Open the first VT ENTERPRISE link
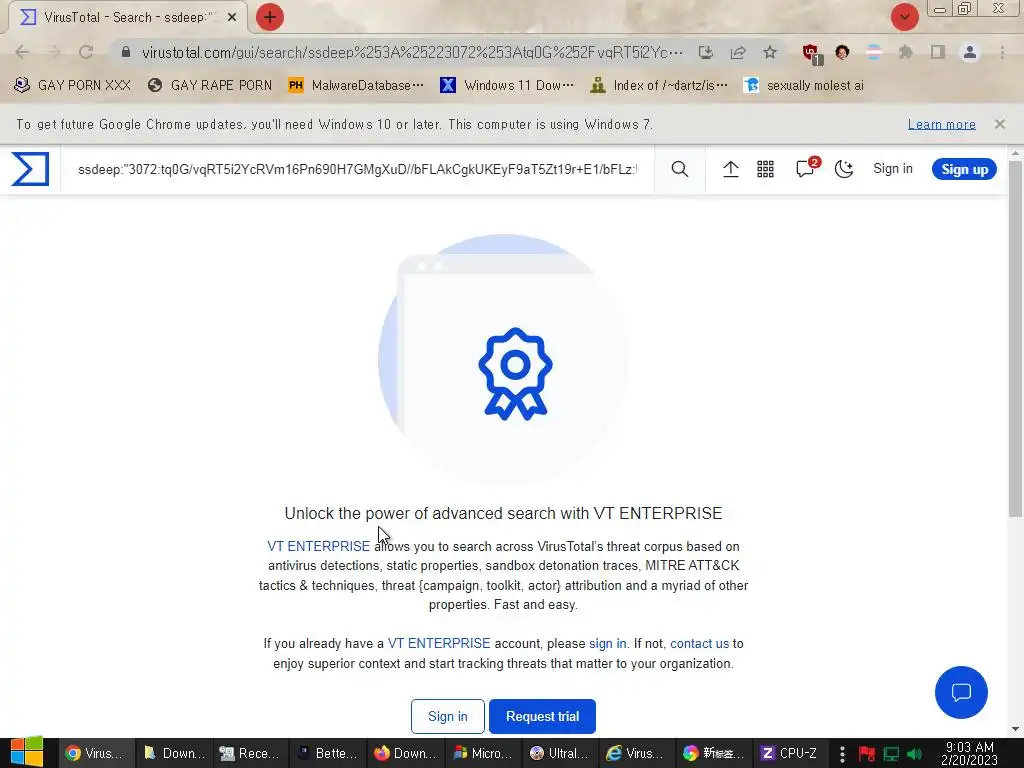This screenshot has height=768, width=1024. (318, 546)
